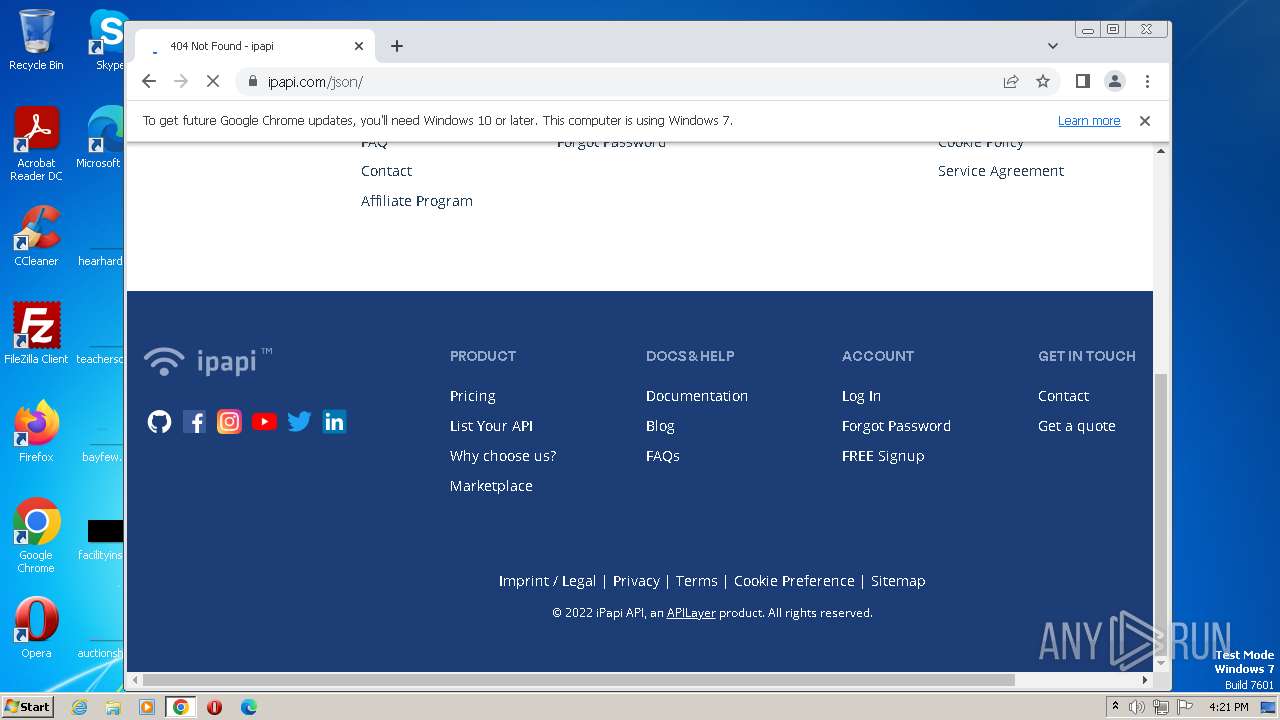Open the Documentation link

[697, 396]
